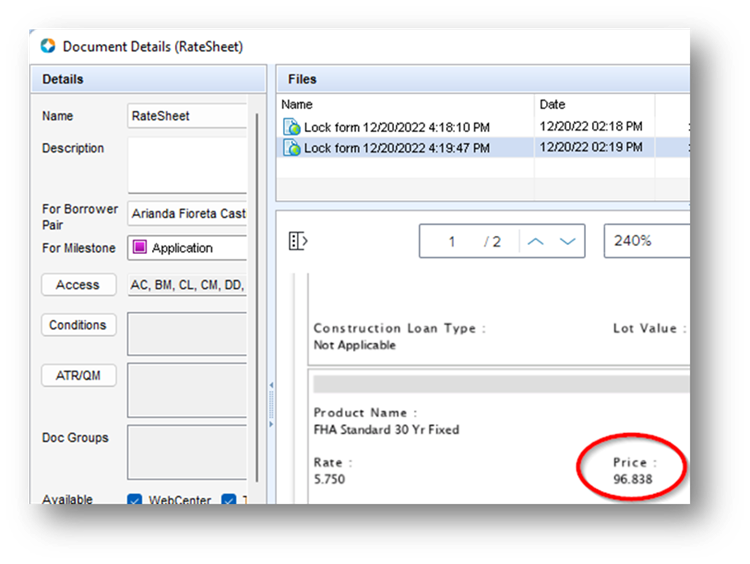Click the For Borrower Pair field
This screenshot has width=750, height=564.
[x=187, y=213]
